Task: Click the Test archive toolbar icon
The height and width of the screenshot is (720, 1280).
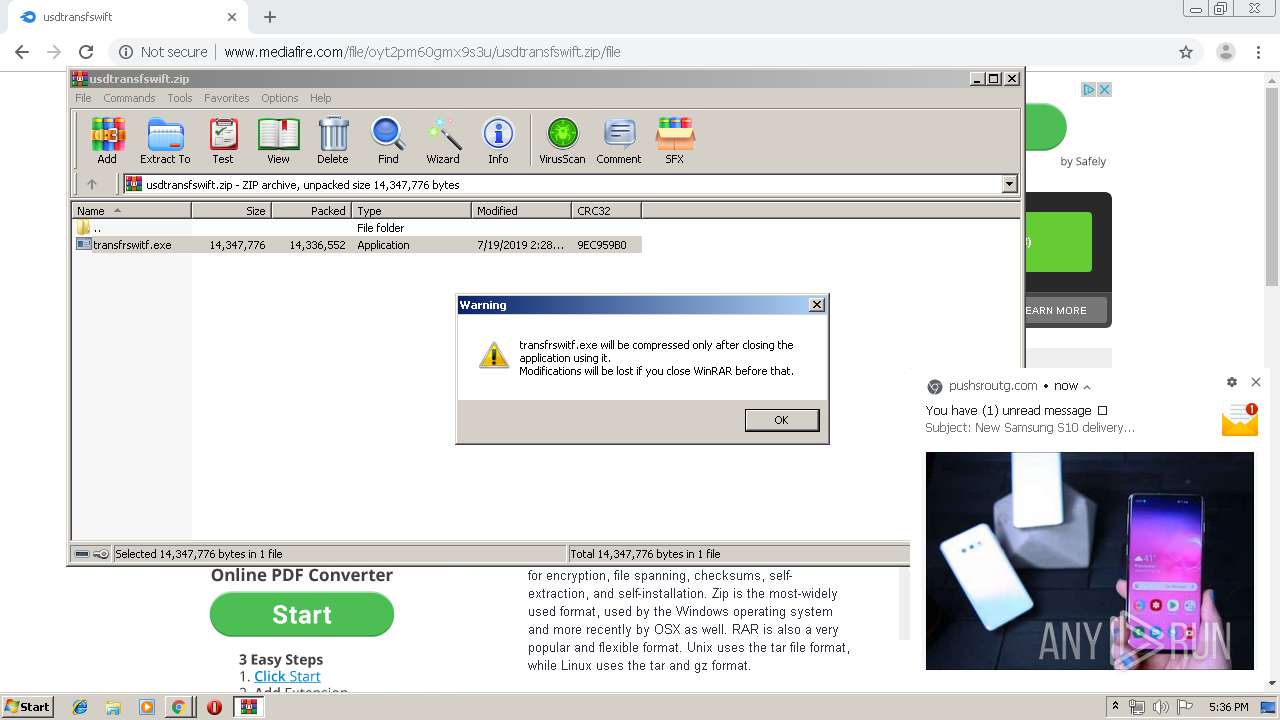Action: coord(223,140)
